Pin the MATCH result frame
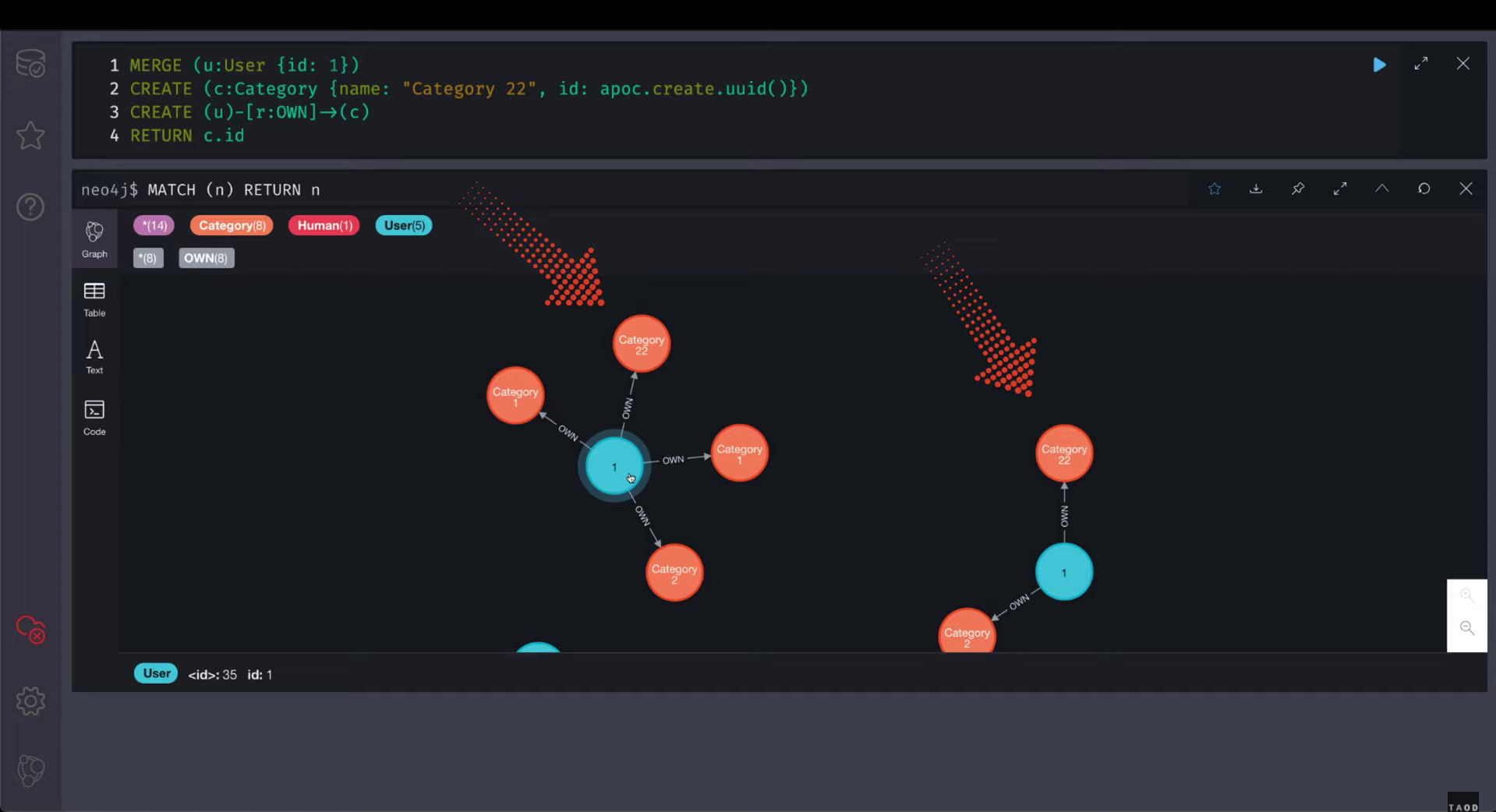Viewport: 1496px width, 812px height. (x=1298, y=189)
